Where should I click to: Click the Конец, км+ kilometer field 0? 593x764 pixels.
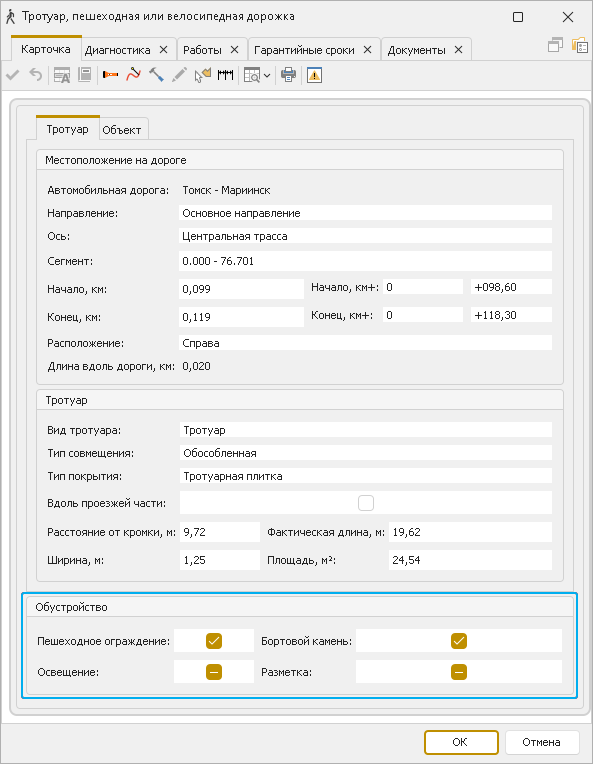pos(423,315)
